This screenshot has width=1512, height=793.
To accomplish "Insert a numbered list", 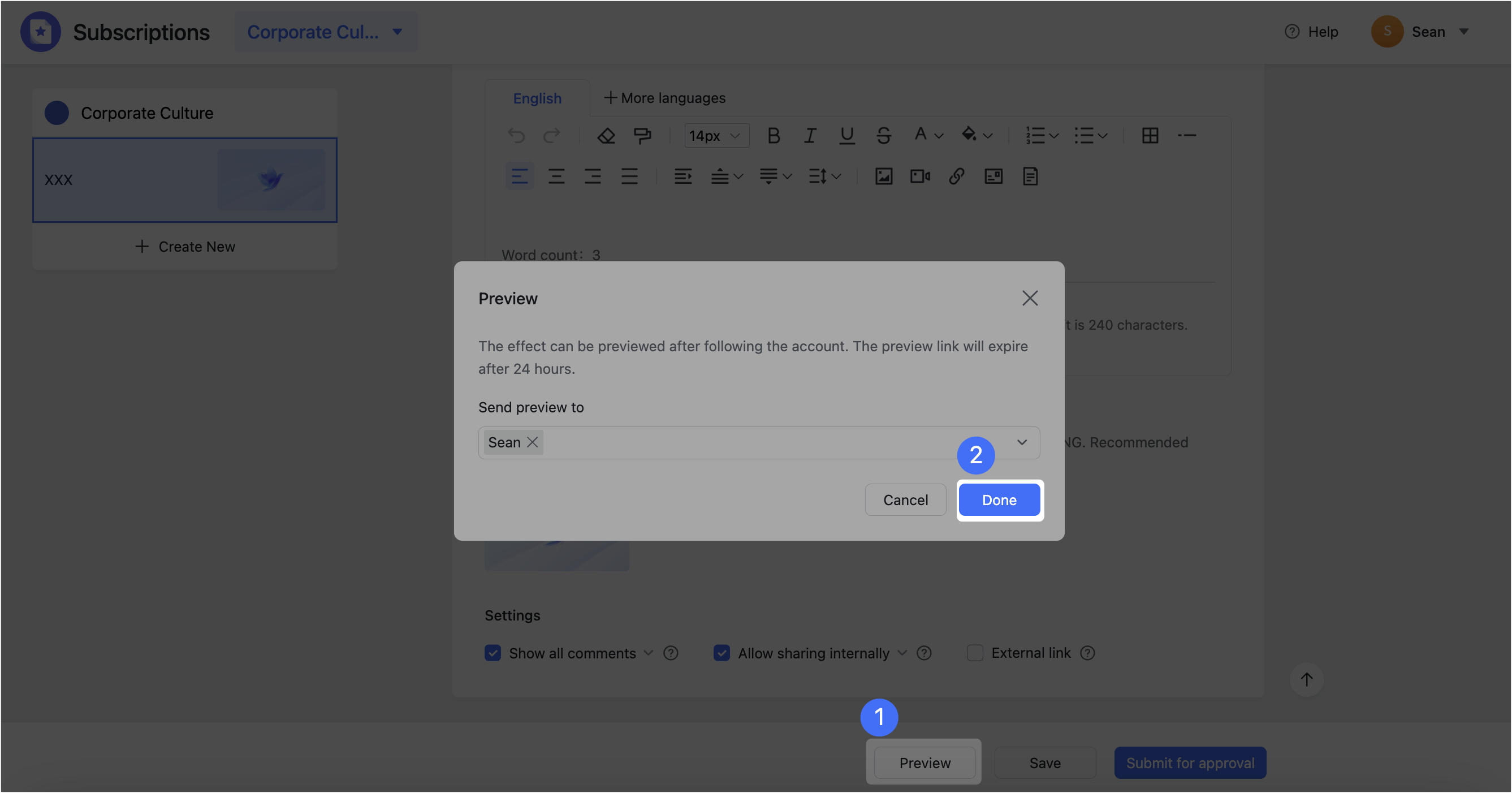I will click(x=1035, y=136).
